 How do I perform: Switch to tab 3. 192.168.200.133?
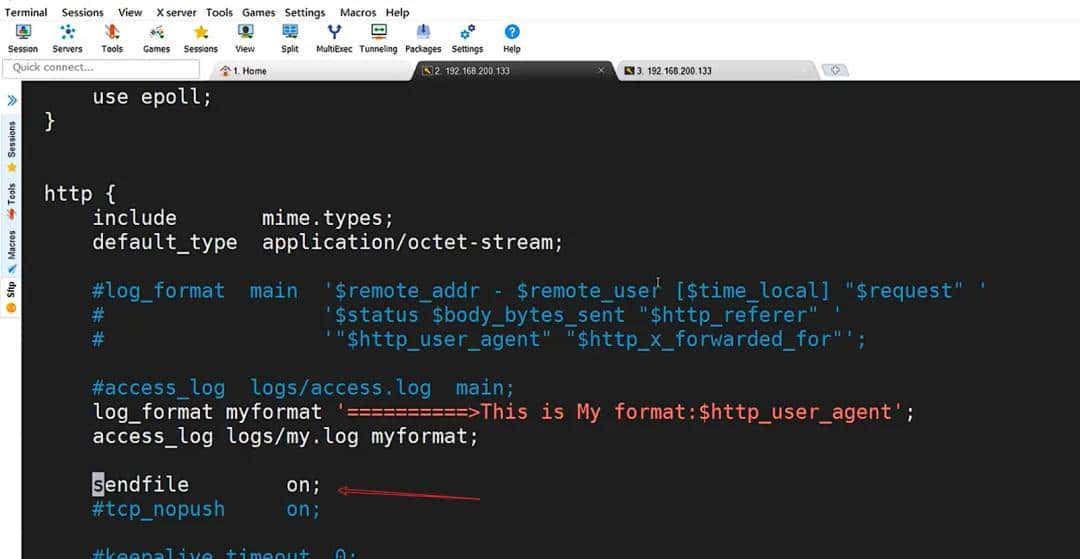(716, 71)
